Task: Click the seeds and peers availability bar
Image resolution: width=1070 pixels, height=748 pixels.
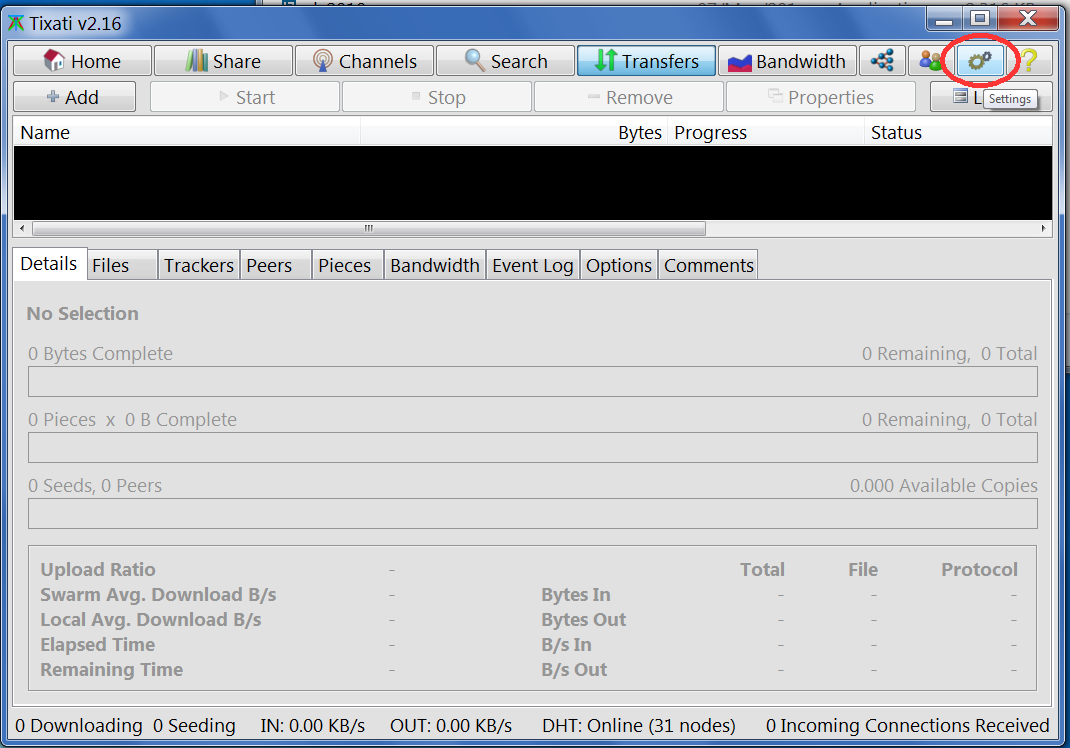Action: click(532, 513)
